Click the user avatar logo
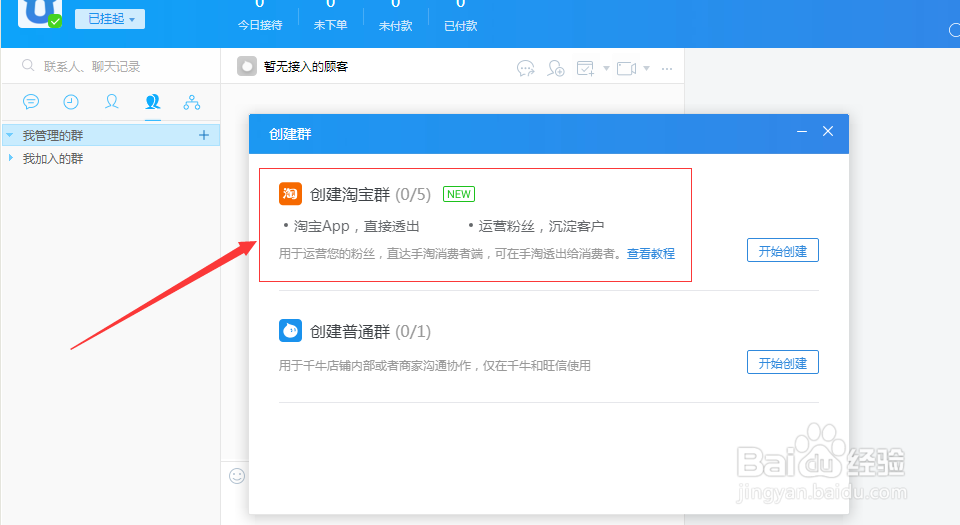960x525 pixels. coord(40,13)
